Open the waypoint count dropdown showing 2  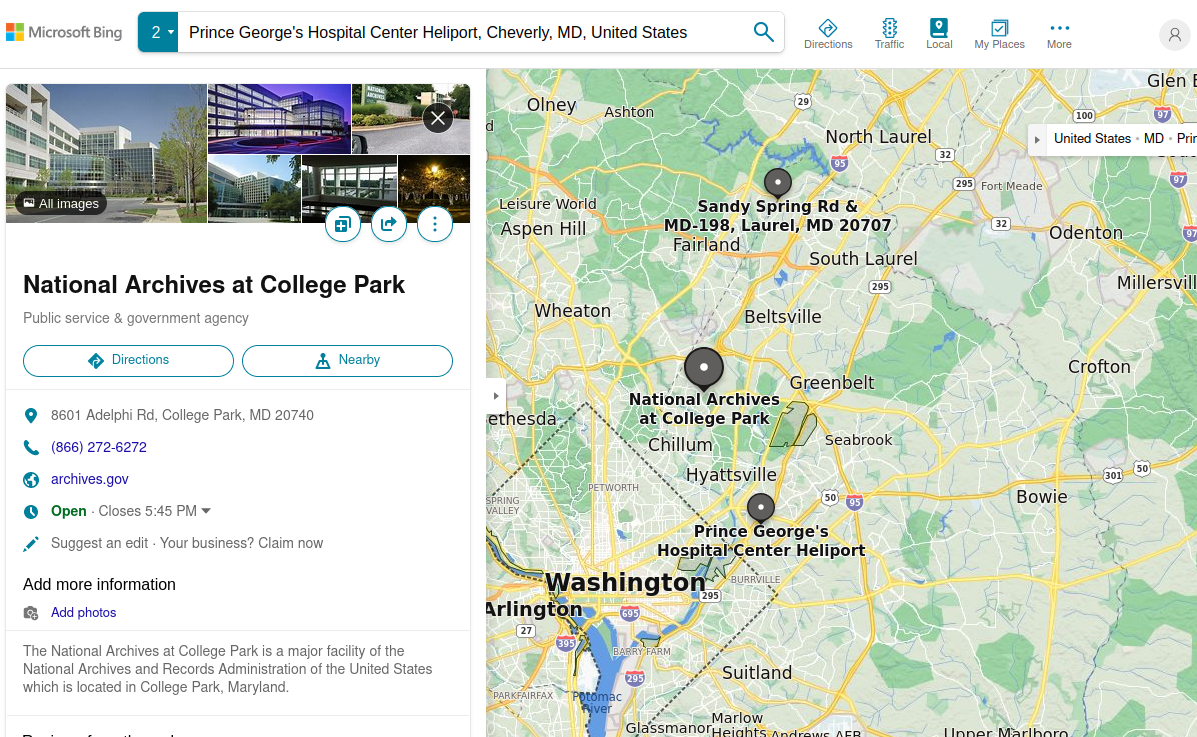(x=158, y=32)
